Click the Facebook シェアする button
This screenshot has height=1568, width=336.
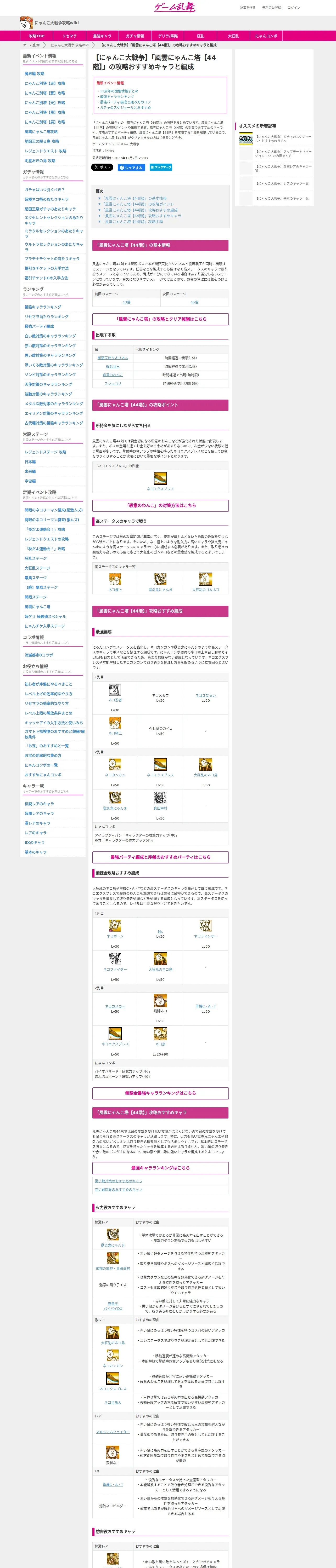pyautogui.click(x=131, y=168)
